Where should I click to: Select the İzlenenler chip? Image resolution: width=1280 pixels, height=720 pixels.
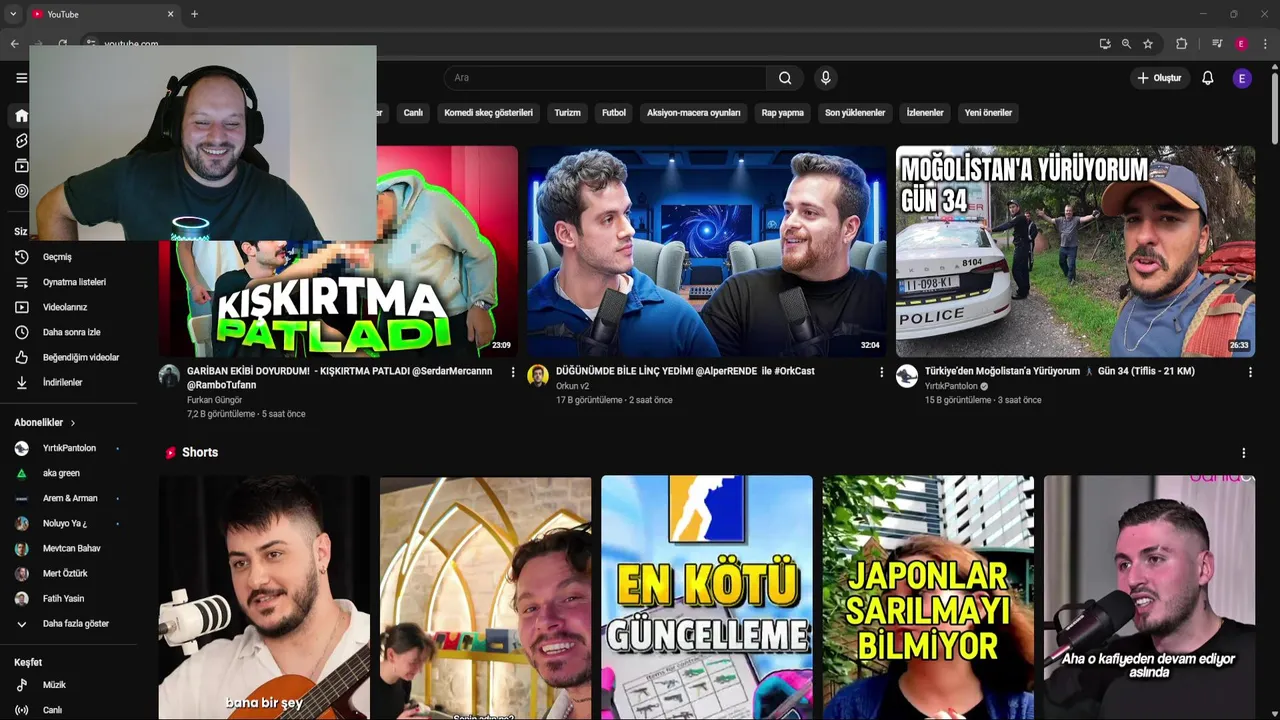pyautogui.click(x=925, y=113)
